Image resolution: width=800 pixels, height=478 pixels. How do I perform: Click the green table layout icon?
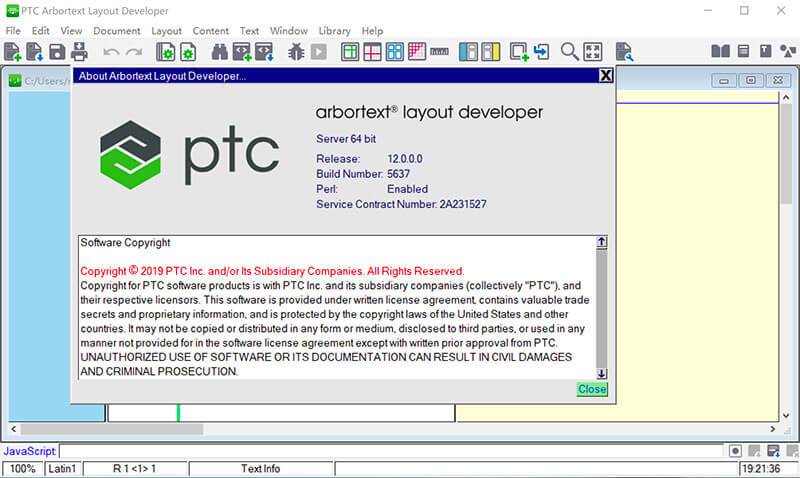click(350, 52)
